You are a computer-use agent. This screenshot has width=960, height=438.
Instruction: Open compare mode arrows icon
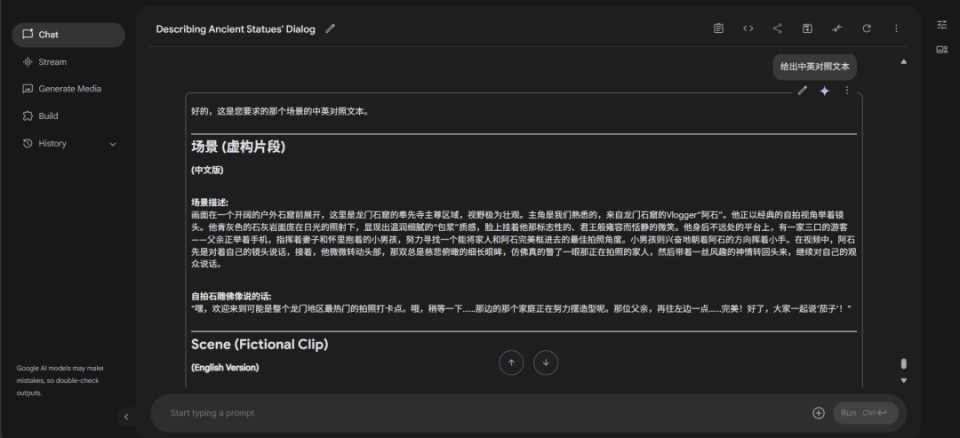[x=837, y=28]
